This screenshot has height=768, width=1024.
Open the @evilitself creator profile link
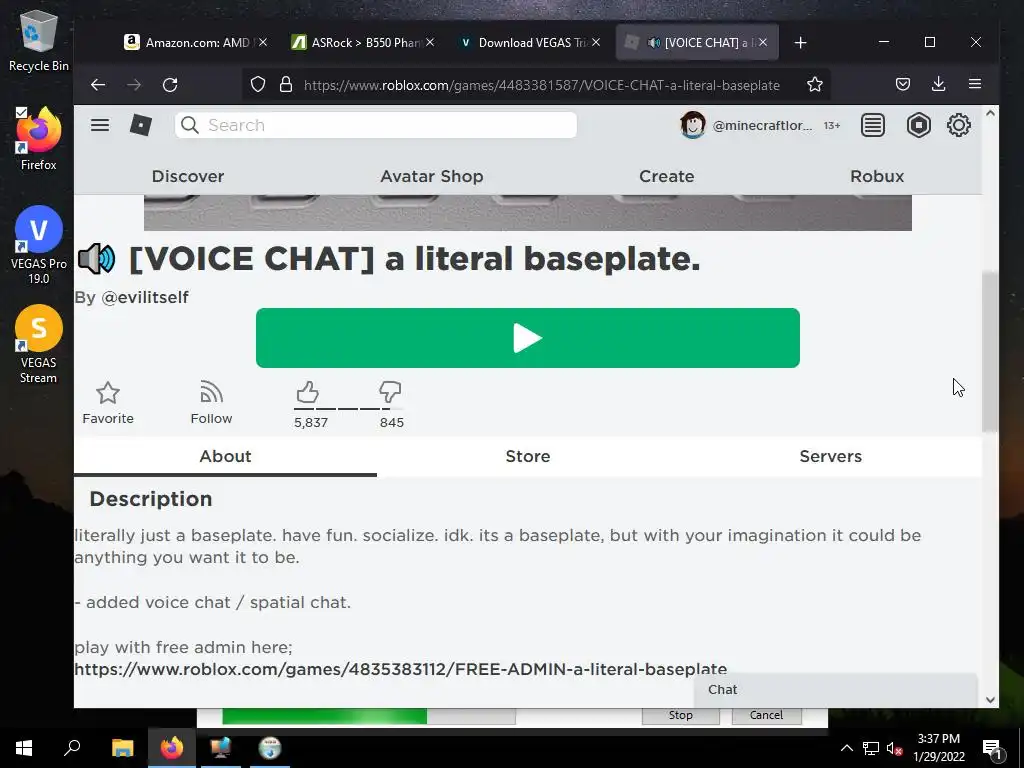pyautogui.click(x=145, y=297)
